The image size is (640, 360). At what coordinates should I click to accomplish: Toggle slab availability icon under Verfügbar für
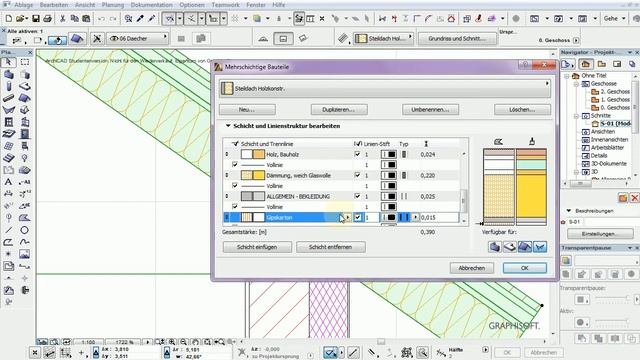pos(510,247)
